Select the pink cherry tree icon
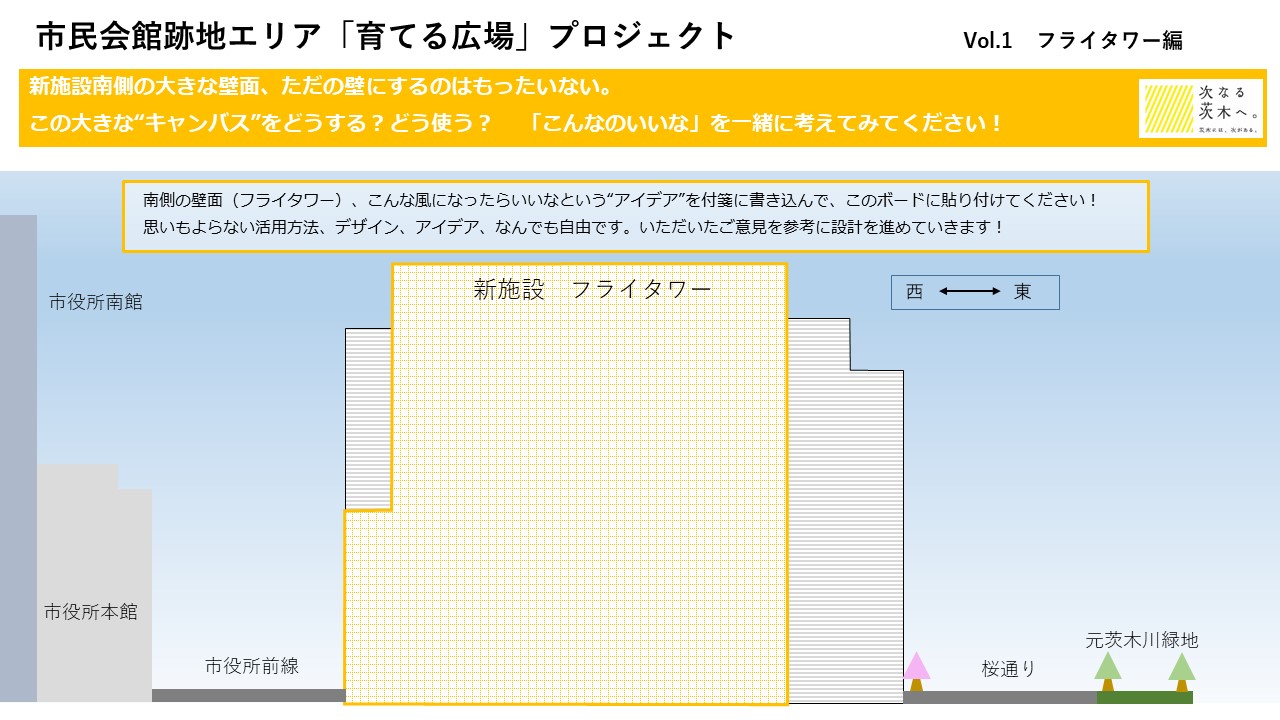1280x720 pixels. pyautogui.click(x=917, y=671)
